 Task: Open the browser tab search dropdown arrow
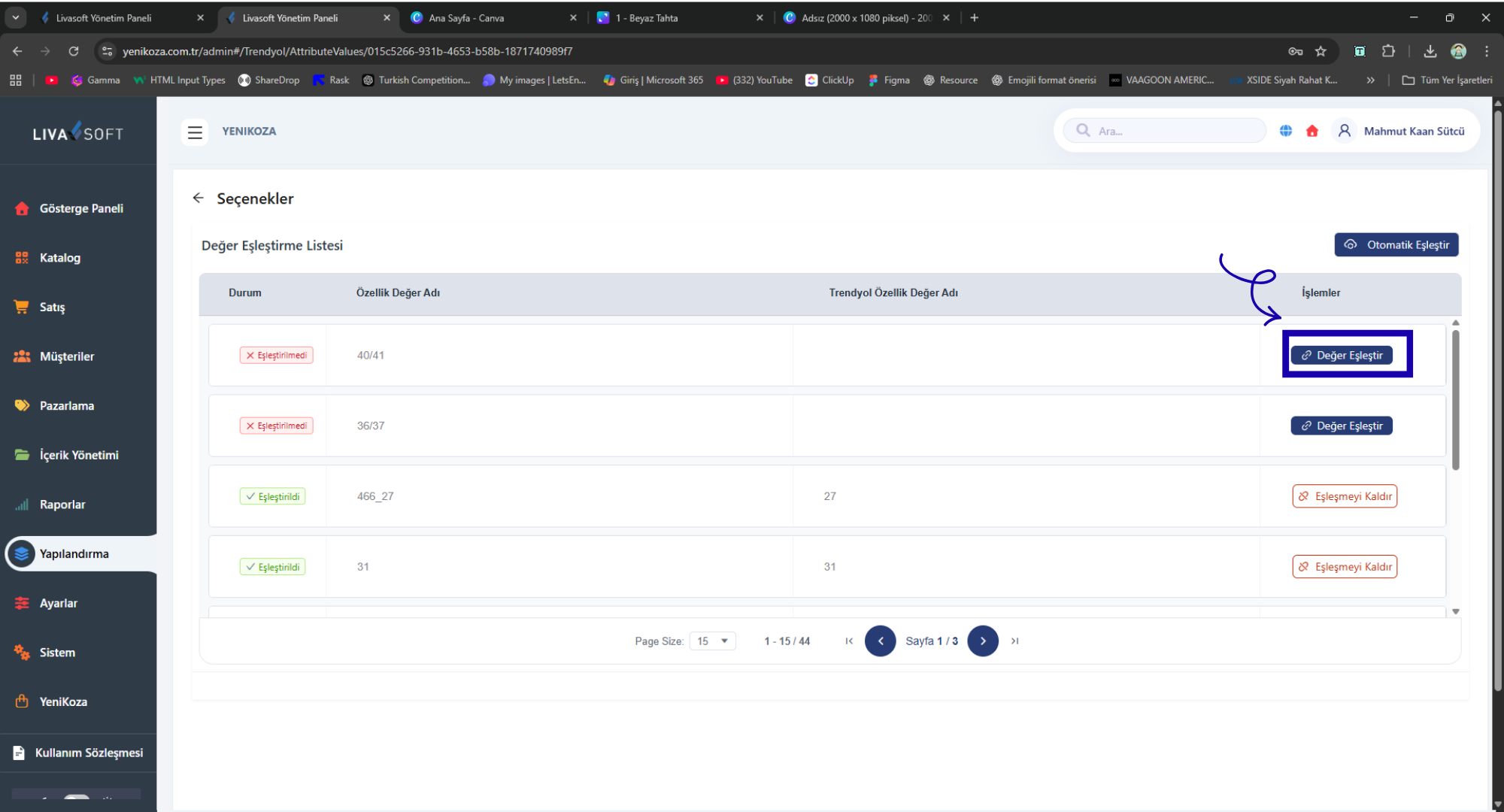(15, 17)
